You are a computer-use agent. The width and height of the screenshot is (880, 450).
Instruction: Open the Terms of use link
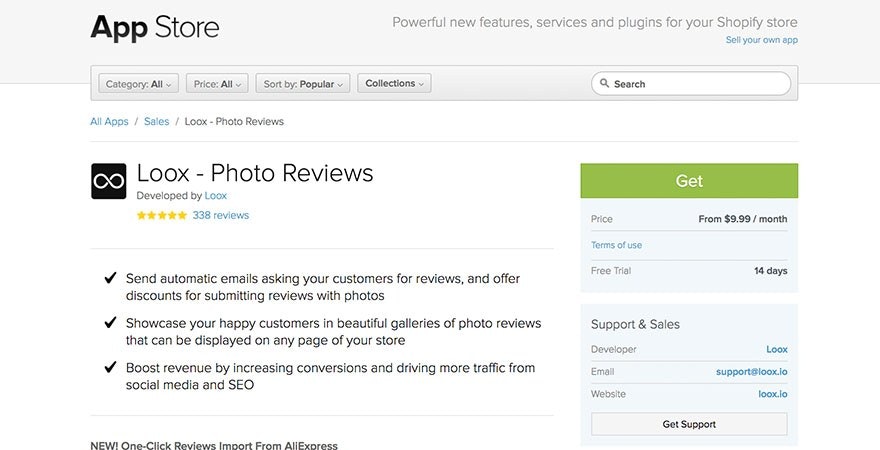pos(616,245)
